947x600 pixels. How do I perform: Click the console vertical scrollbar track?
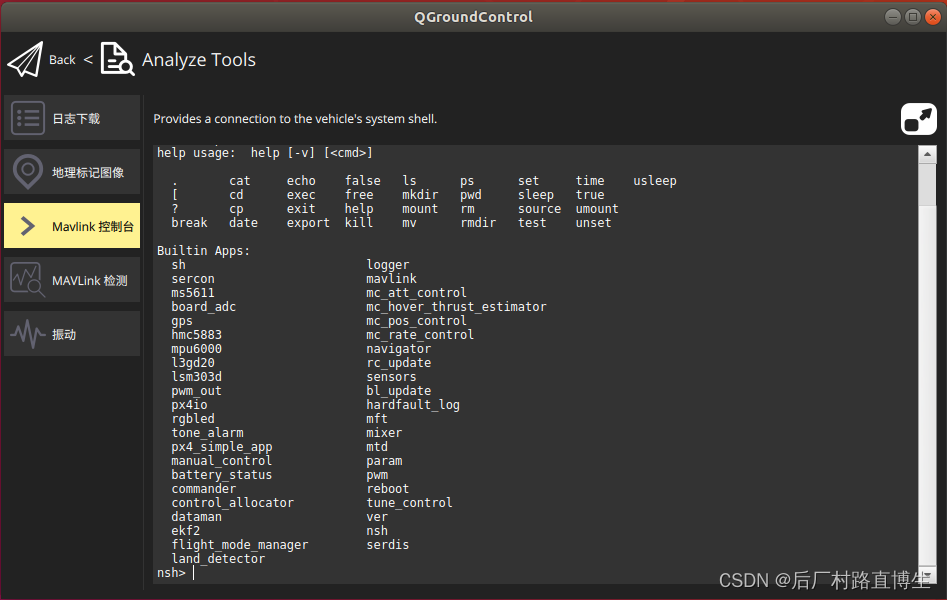(x=927, y=360)
